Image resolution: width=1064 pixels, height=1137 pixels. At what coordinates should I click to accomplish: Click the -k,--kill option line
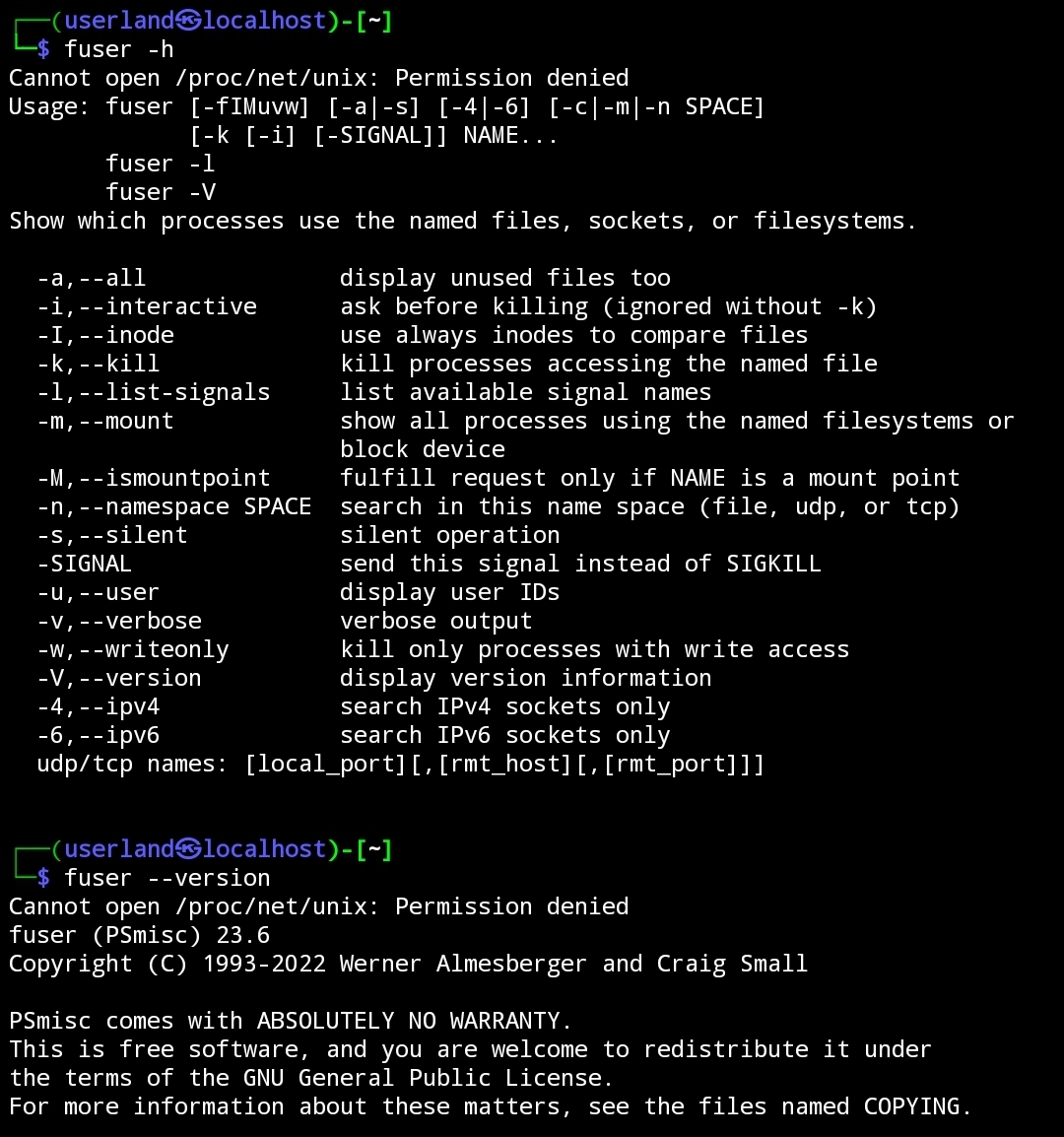457,364
